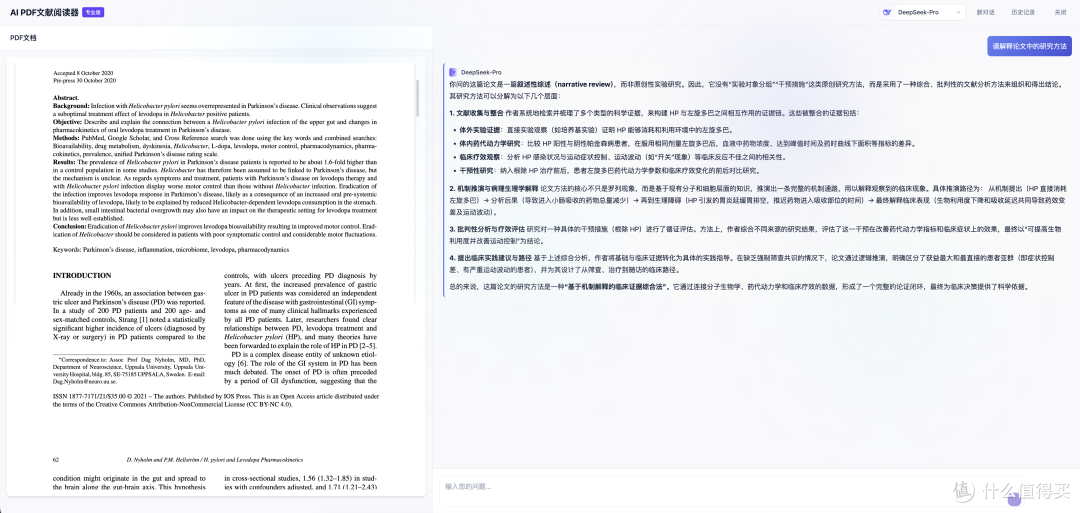1080x513 pixels.
Task: Click the bullet '干预性研究'
Action: click(477, 170)
